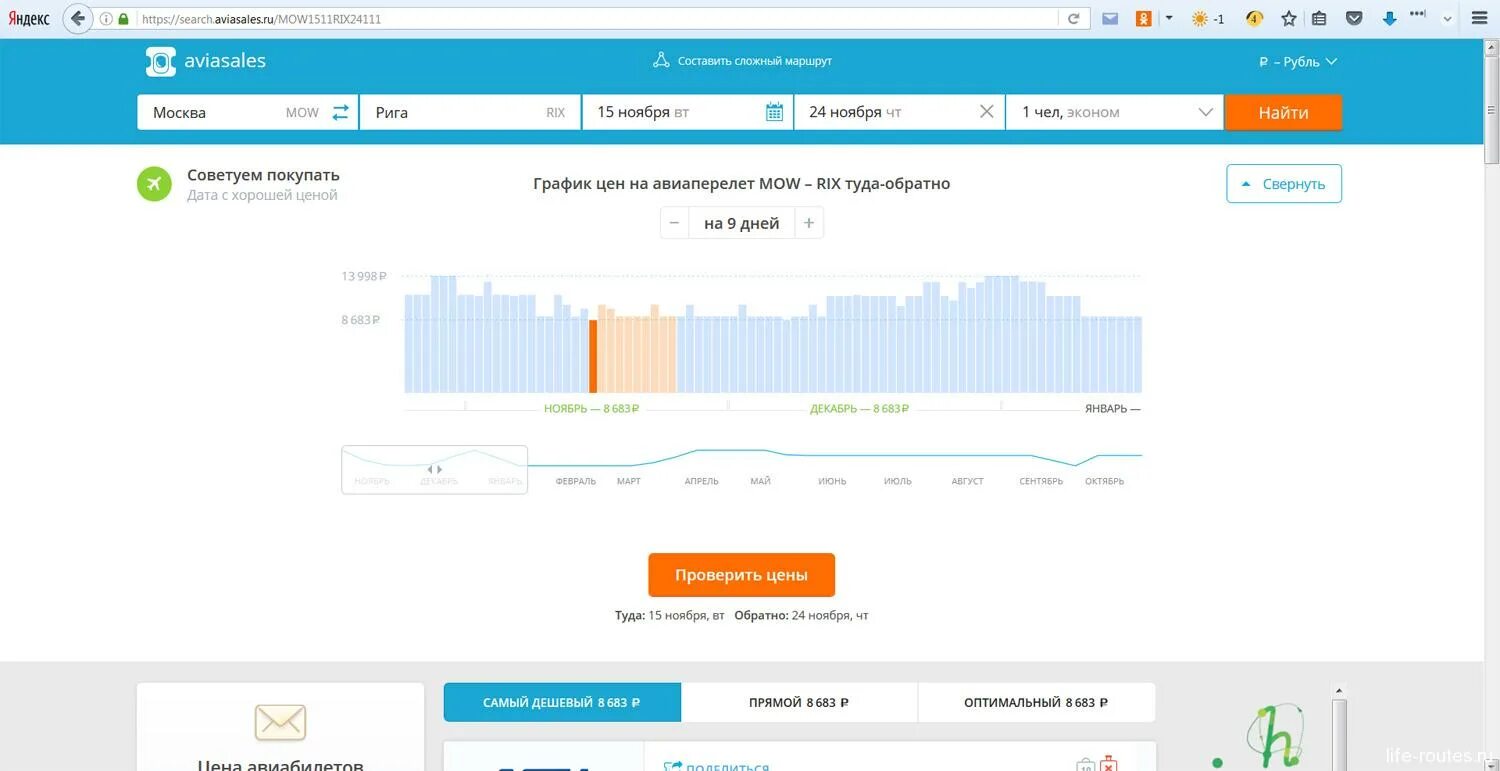Click the ДЕКАБРЬ — 8 683 ₽ label
This screenshot has width=1500, height=771.
(x=859, y=409)
